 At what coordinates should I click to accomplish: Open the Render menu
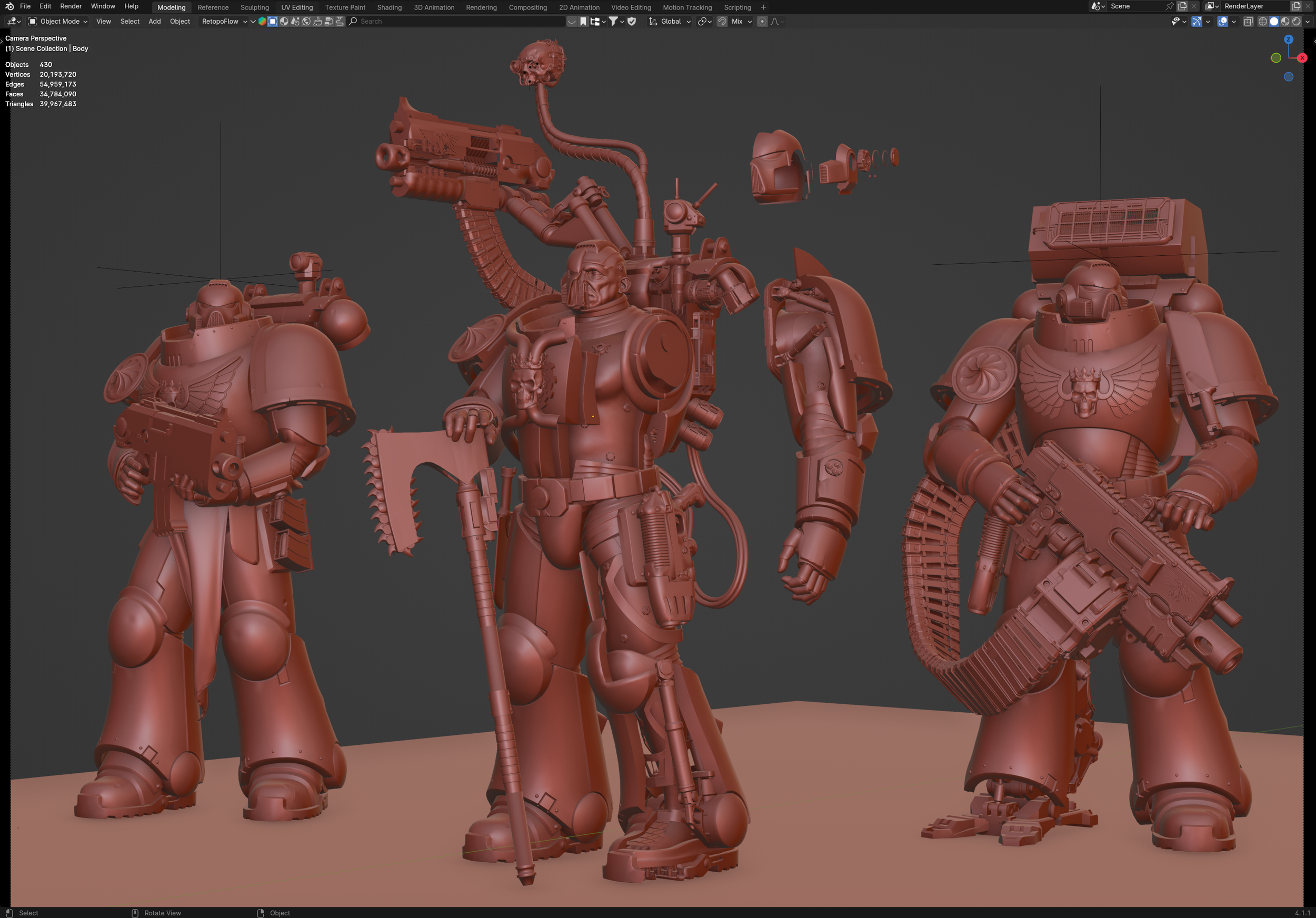point(71,6)
